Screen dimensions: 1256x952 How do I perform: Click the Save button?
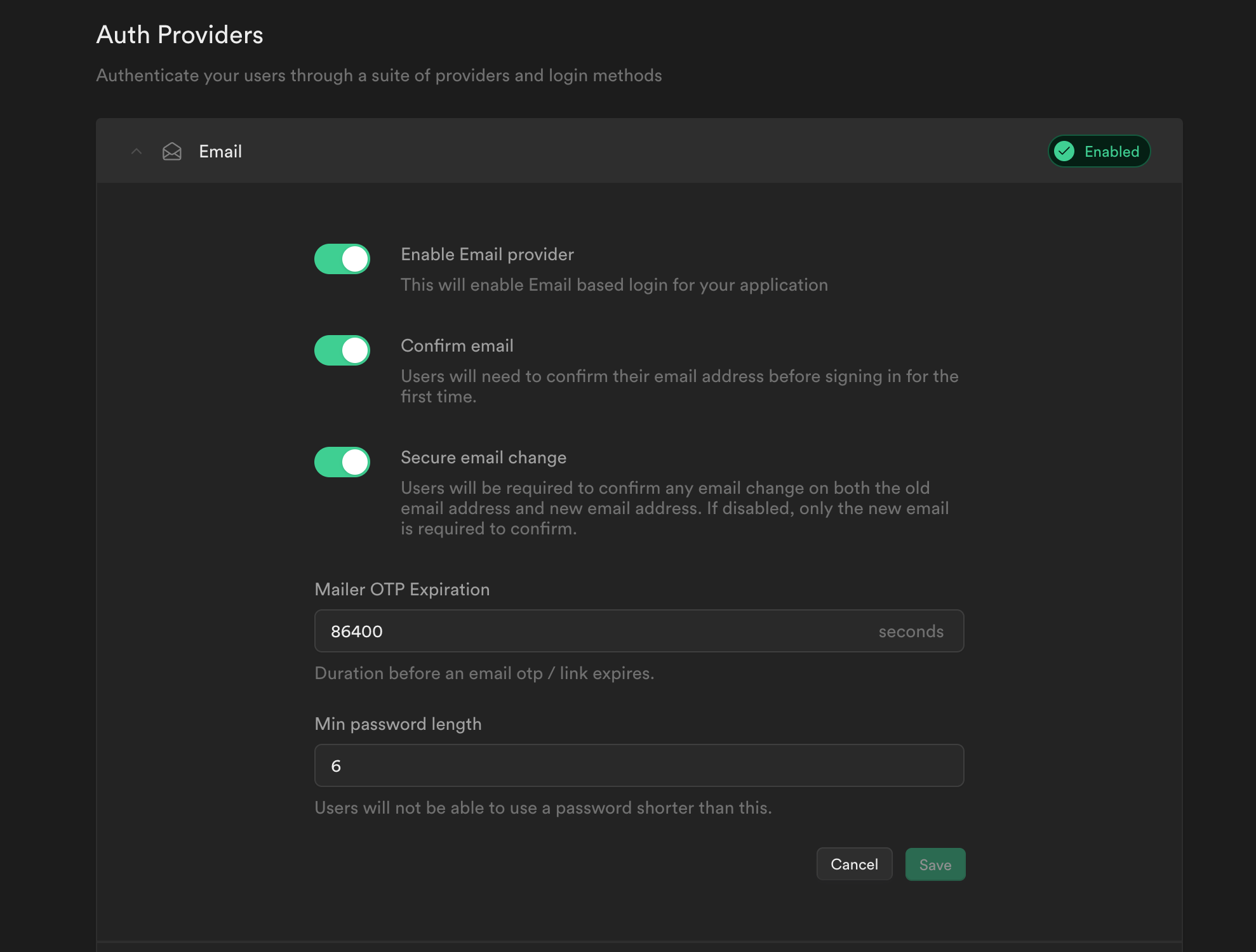tap(935, 864)
